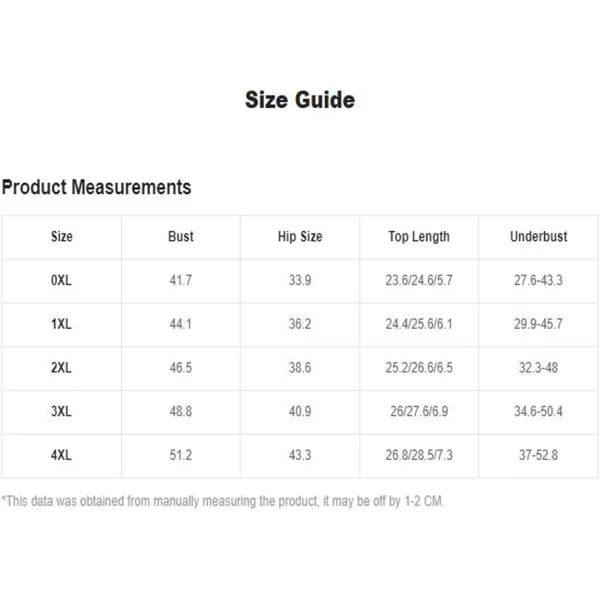Click the 0XL size row label
Viewport: 600px width, 600px height.
[x=61, y=280]
